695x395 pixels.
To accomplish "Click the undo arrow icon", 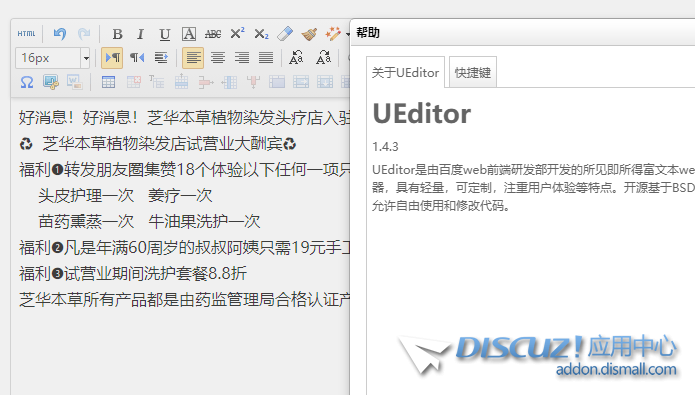I will [59, 34].
